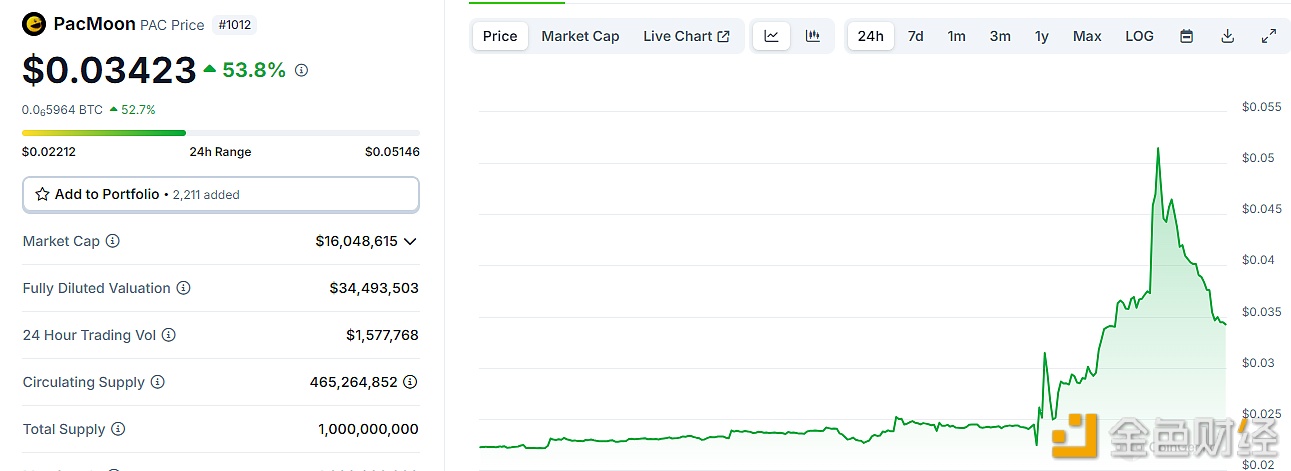Click the $1,577,768 trading volume value

coord(383,335)
